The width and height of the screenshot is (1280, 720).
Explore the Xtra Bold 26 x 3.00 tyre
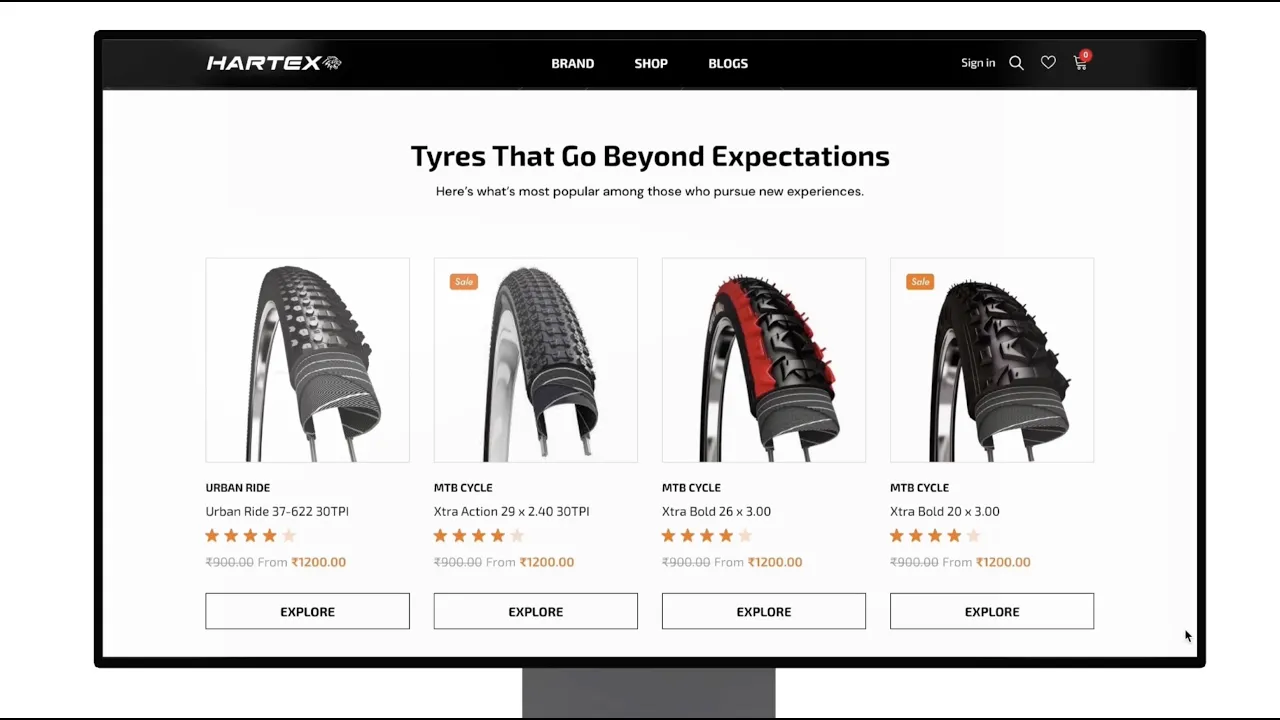pos(763,611)
